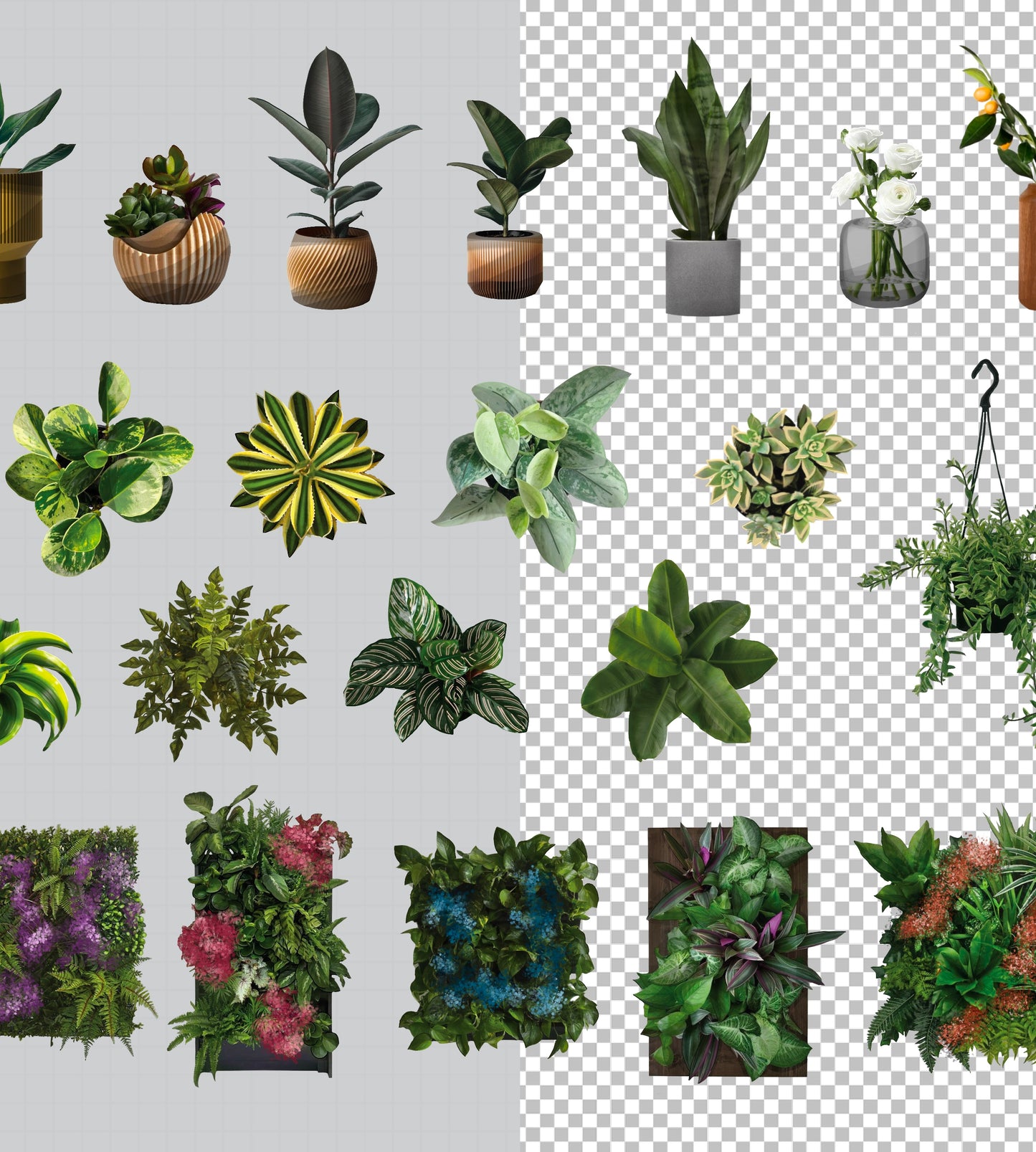Choose the variegated round-leaf peperomia top view
The width and height of the screenshot is (1036, 1152).
pos(99,469)
